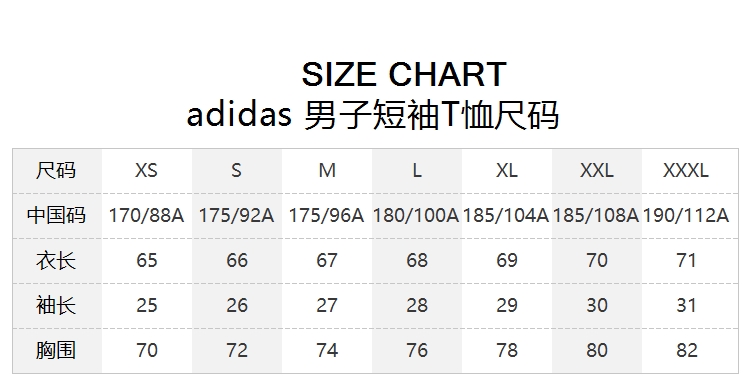Click the M size column header
The image size is (750, 385).
[x=327, y=170]
